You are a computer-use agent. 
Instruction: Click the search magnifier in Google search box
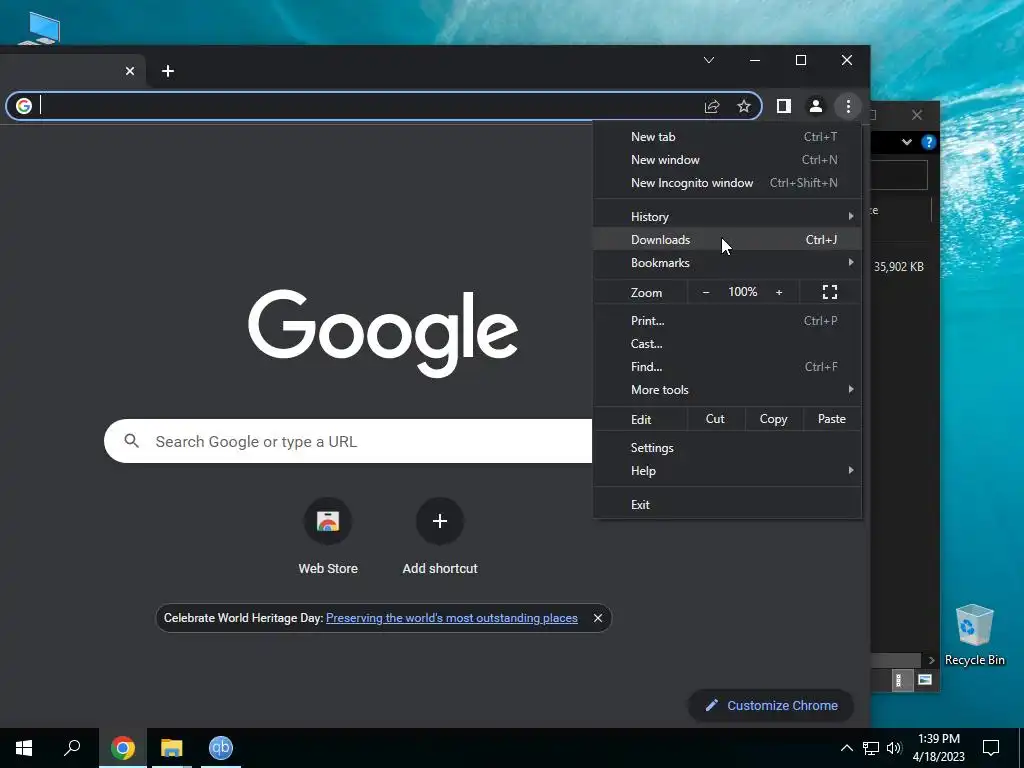(131, 441)
